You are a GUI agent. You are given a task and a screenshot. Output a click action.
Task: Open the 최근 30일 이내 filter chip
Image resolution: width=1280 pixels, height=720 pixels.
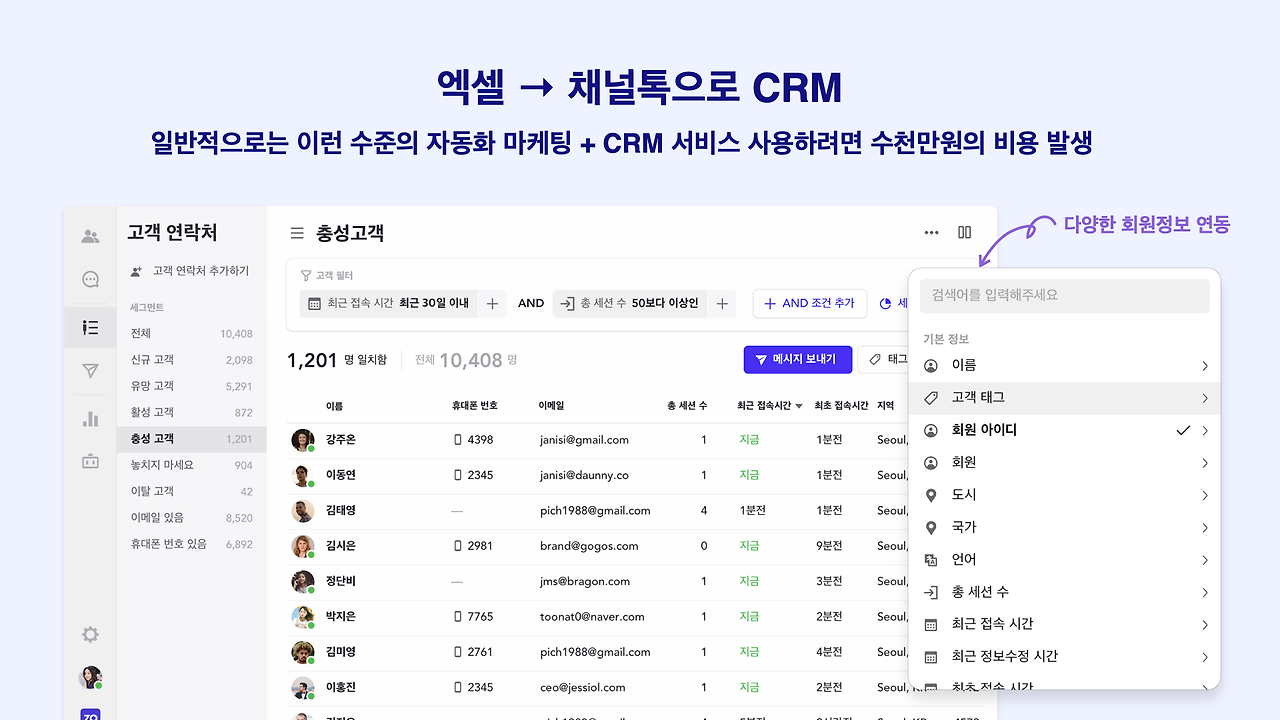click(x=390, y=303)
